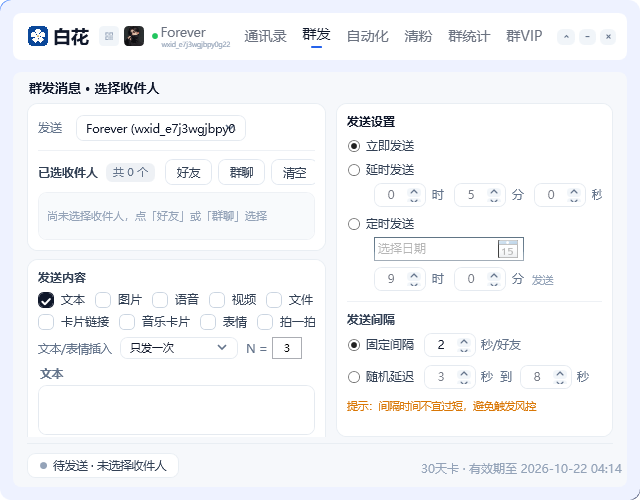Open the Forever sender account dropdown
640x500 pixels.
coord(161,128)
